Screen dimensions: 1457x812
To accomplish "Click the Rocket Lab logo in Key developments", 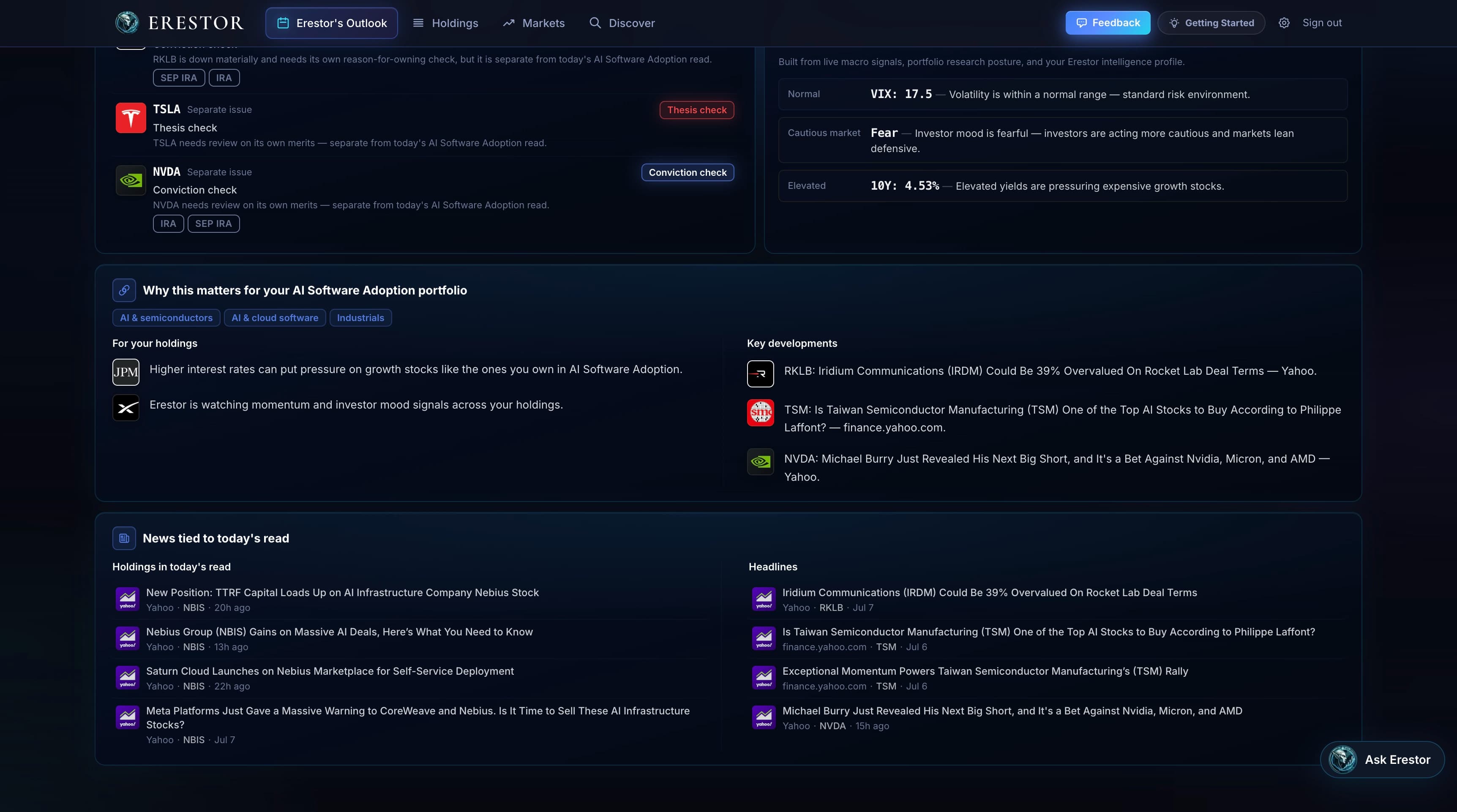I will coord(760,374).
